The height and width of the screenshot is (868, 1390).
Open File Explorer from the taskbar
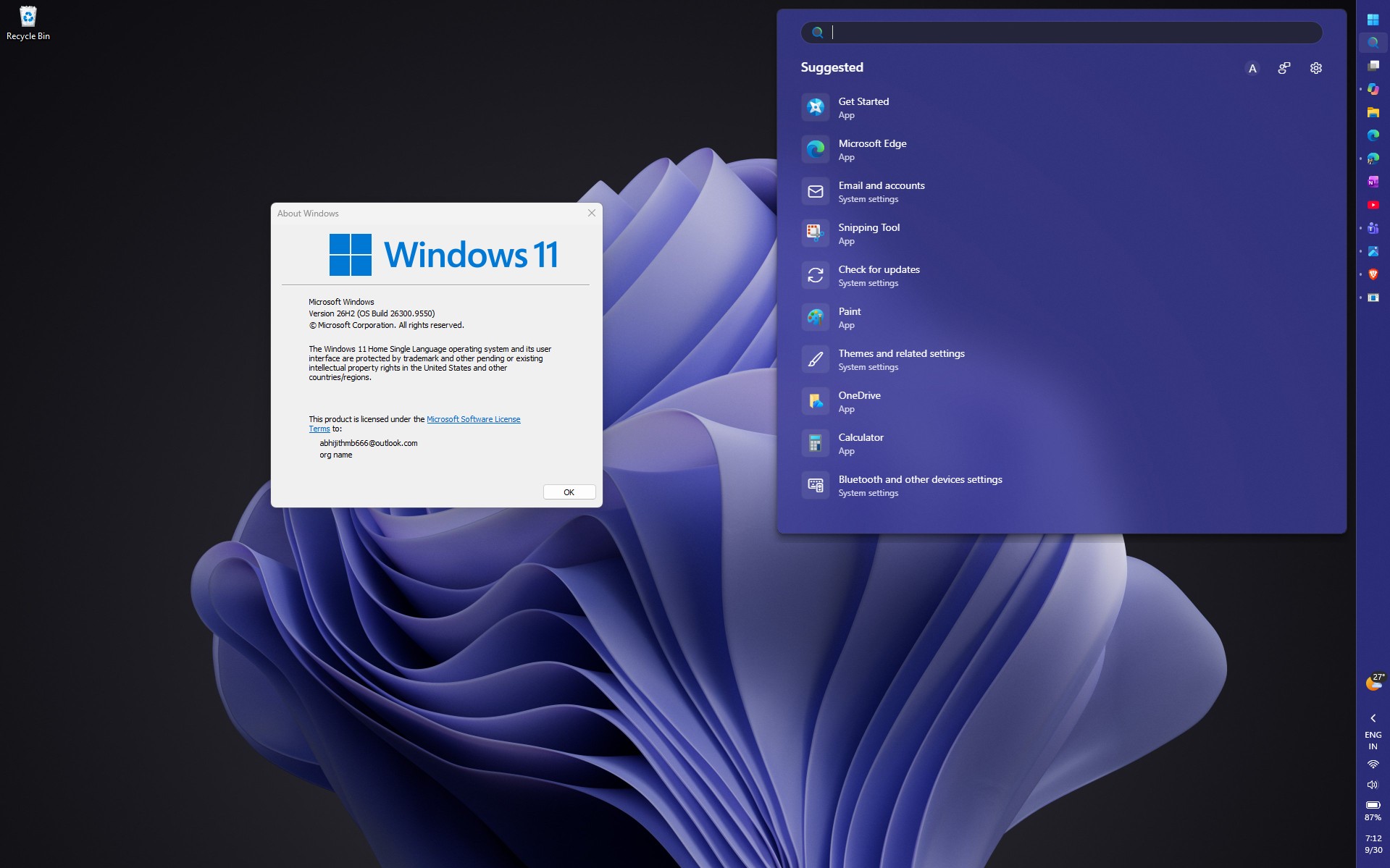point(1373,112)
